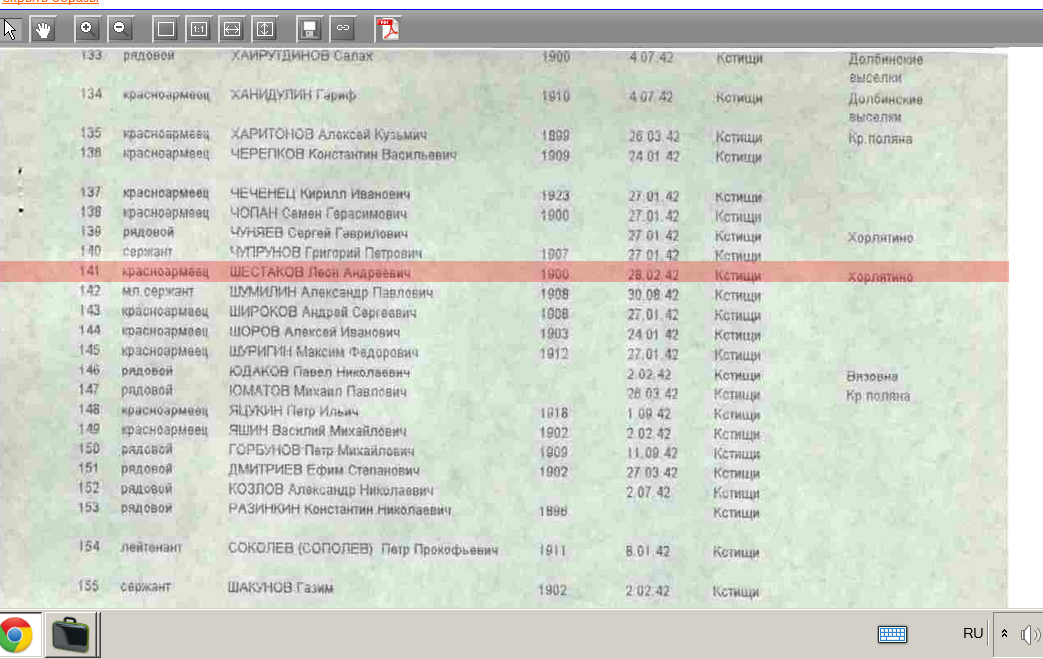1043x659 pixels.
Task: Expand hidden system tray icons
Action: (1004, 634)
